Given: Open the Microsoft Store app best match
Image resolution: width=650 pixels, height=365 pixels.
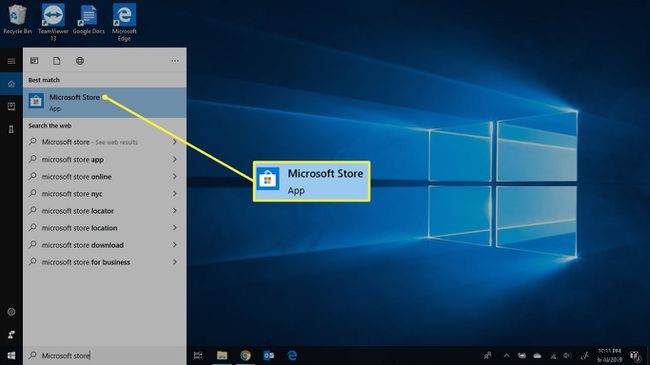Looking at the screenshot, I should [104, 102].
